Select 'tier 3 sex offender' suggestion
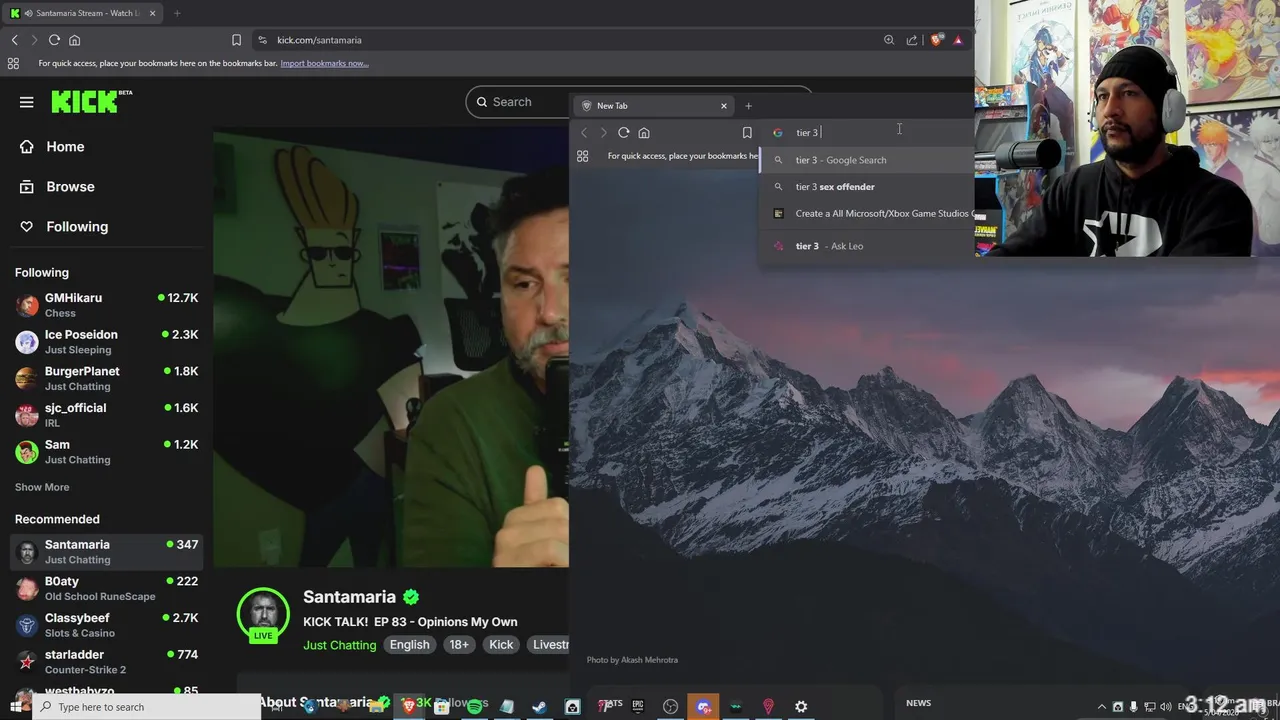 [x=867, y=187]
